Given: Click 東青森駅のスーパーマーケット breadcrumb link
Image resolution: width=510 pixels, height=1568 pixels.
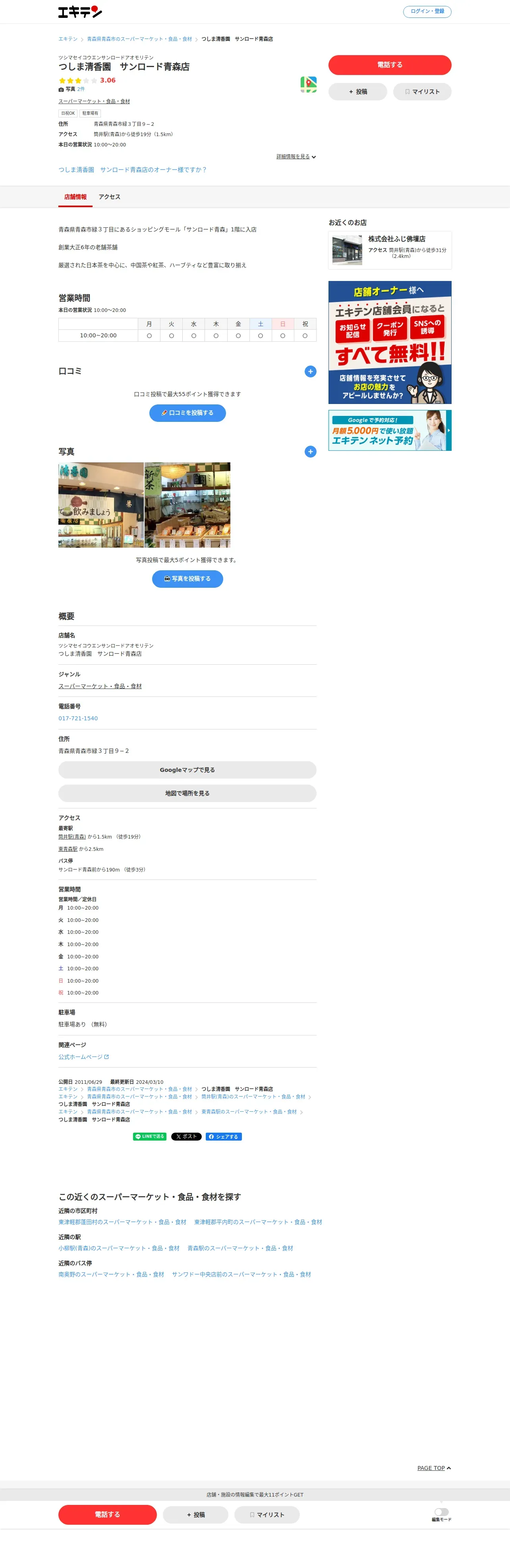Looking at the screenshot, I should [249, 1112].
